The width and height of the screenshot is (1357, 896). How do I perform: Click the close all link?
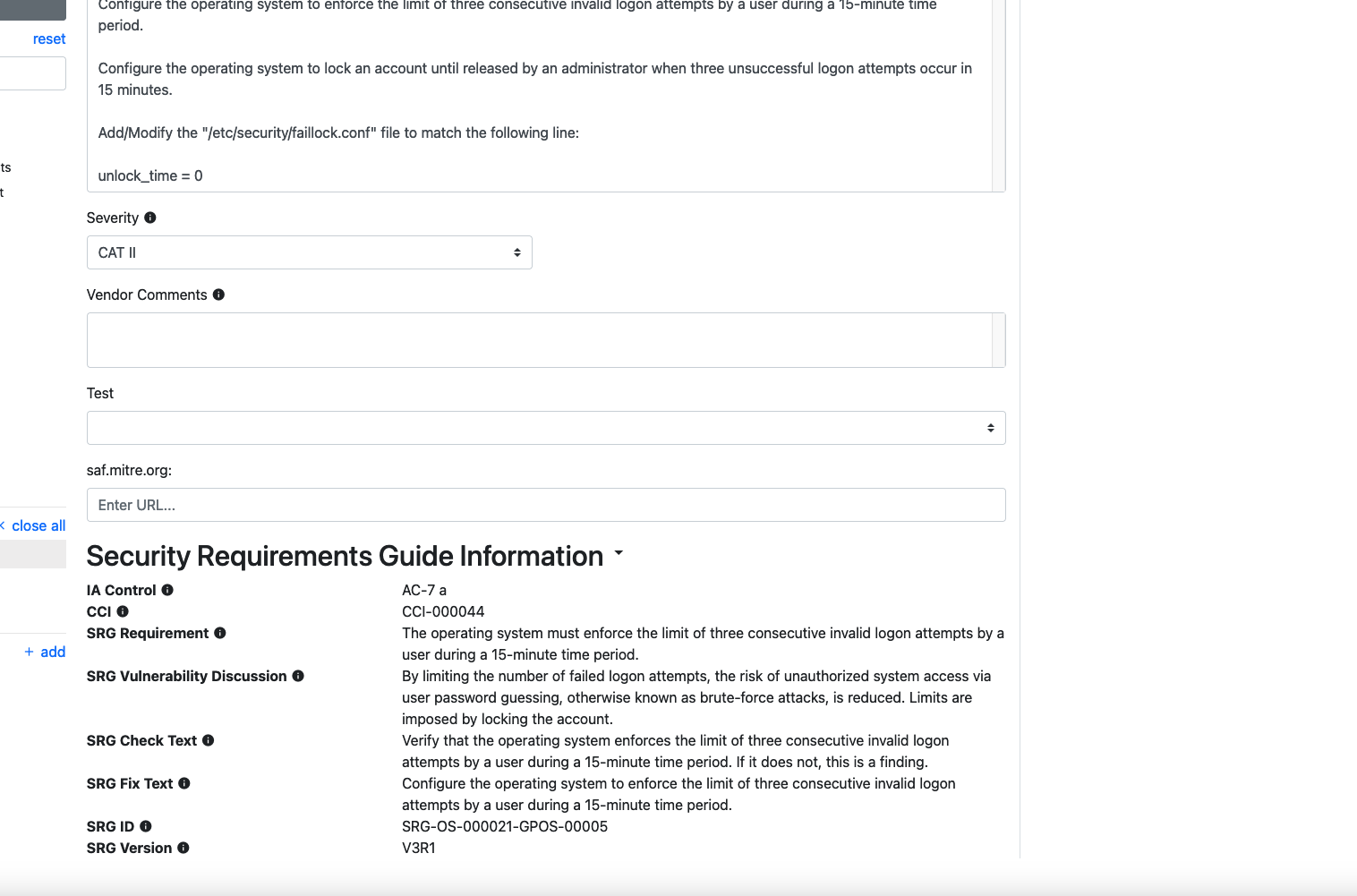(38, 525)
